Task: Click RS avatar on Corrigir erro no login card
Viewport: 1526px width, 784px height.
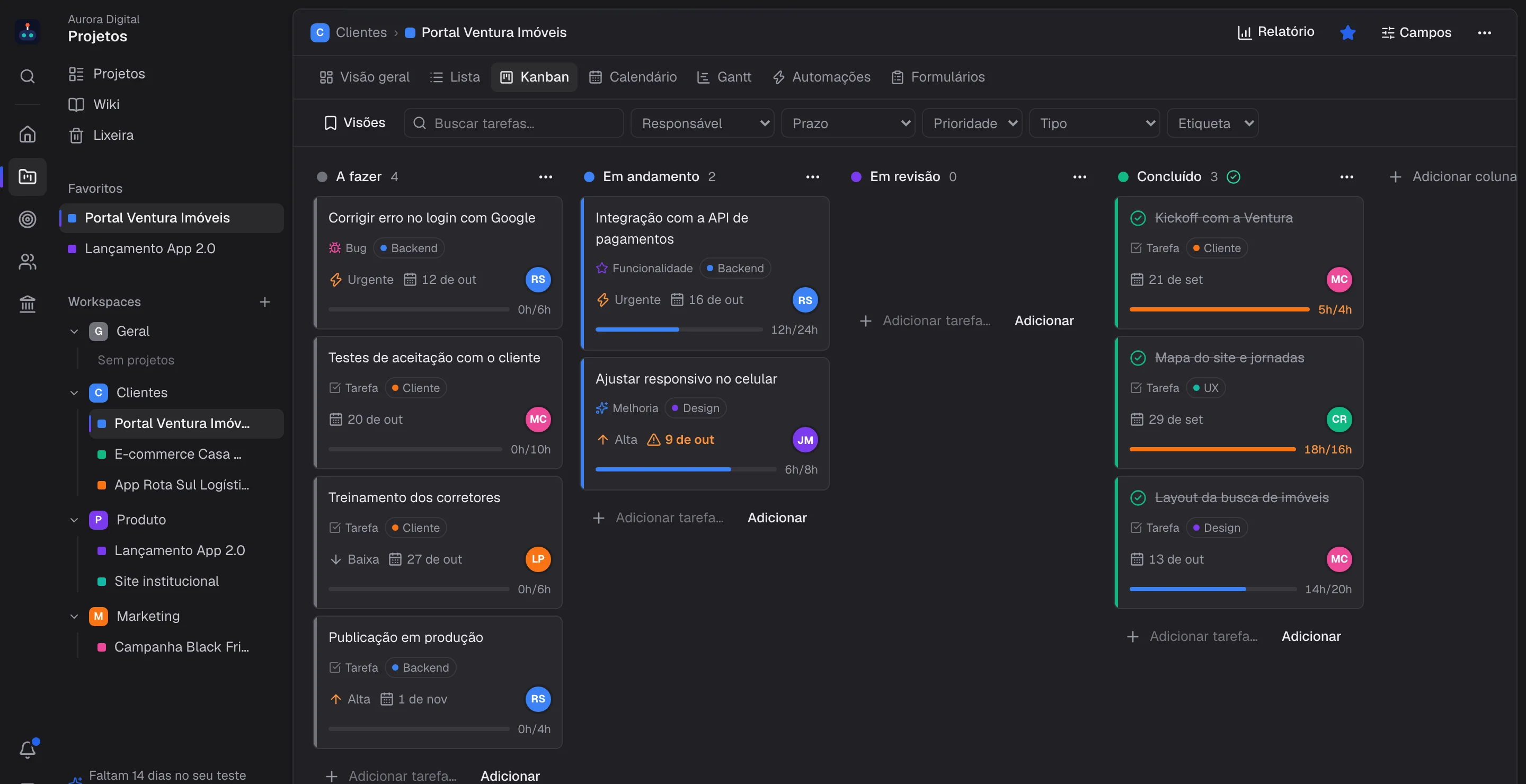Action: coord(538,280)
